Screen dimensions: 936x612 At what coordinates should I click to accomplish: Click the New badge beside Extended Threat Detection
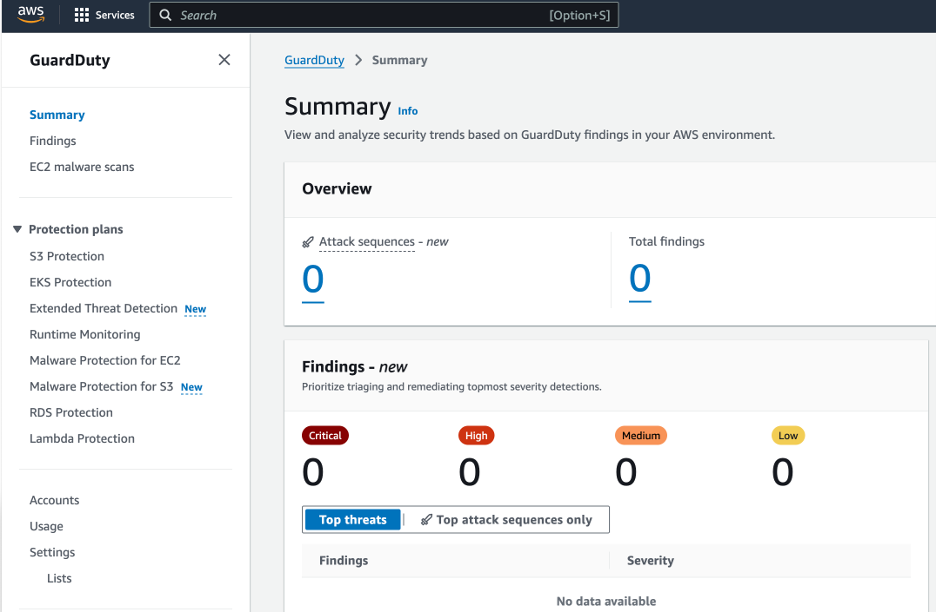(x=195, y=309)
